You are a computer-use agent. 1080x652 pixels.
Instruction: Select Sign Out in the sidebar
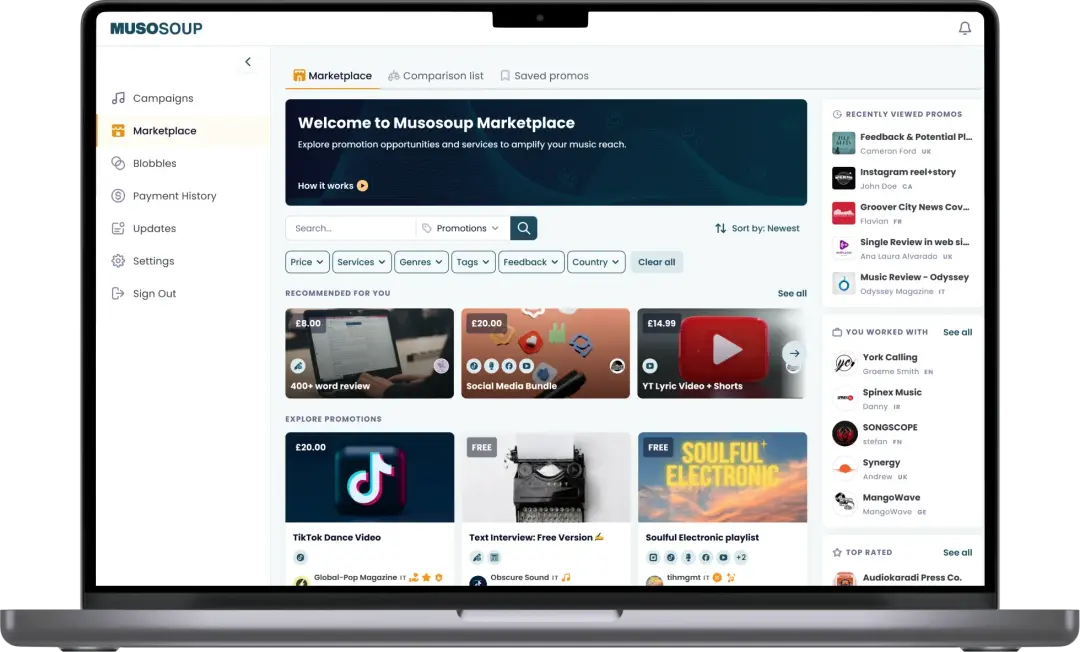click(154, 294)
